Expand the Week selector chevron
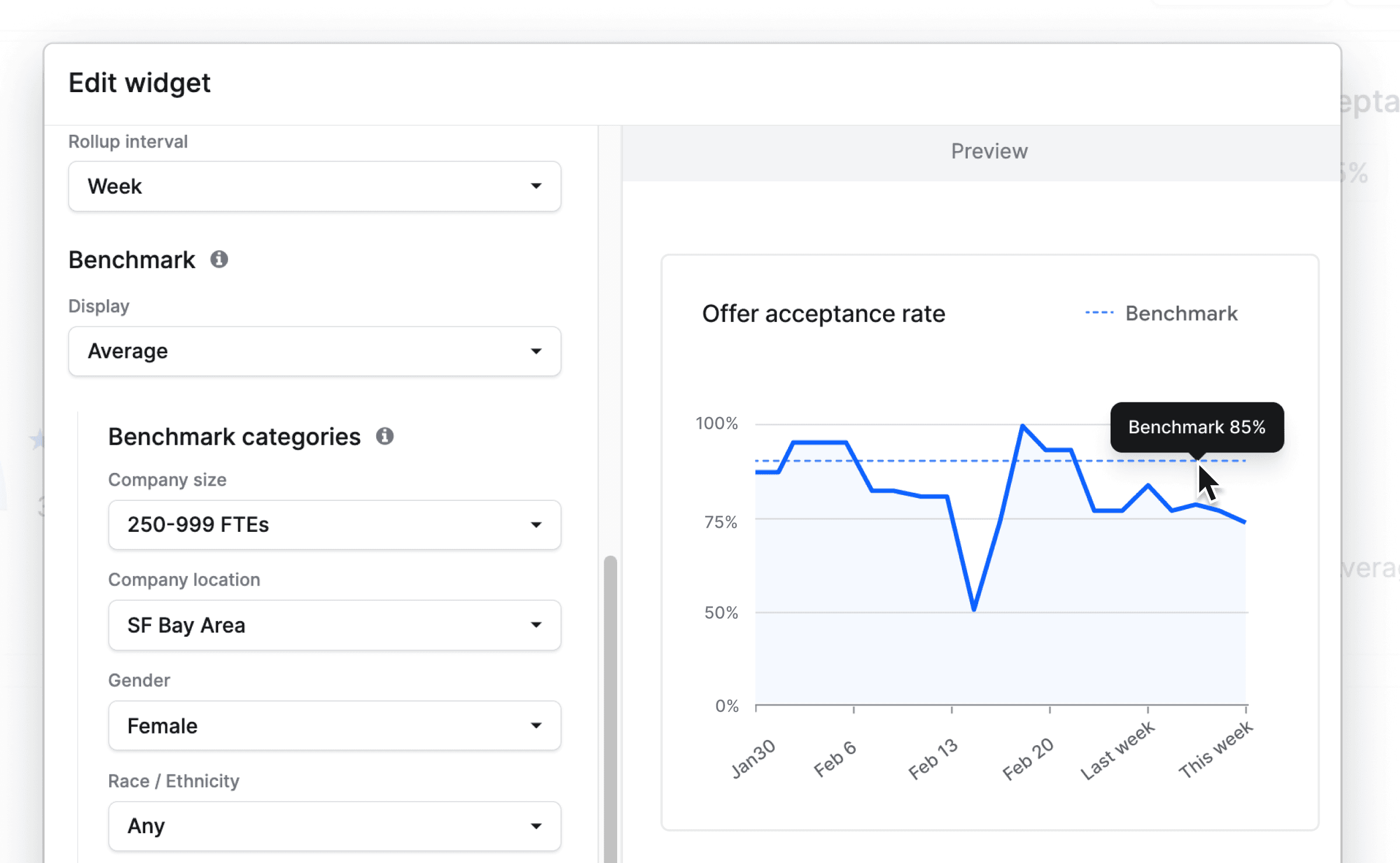 (x=536, y=186)
